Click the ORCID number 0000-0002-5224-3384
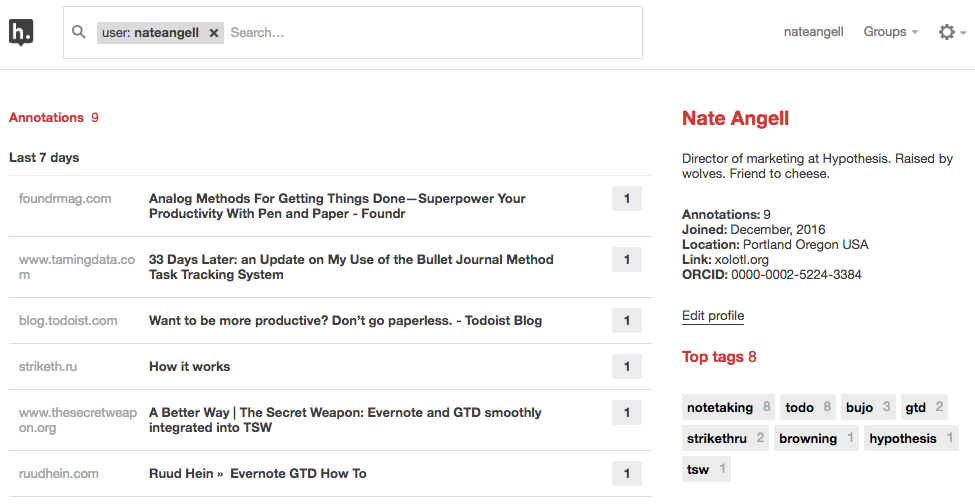 pyautogui.click(x=796, y=275)
